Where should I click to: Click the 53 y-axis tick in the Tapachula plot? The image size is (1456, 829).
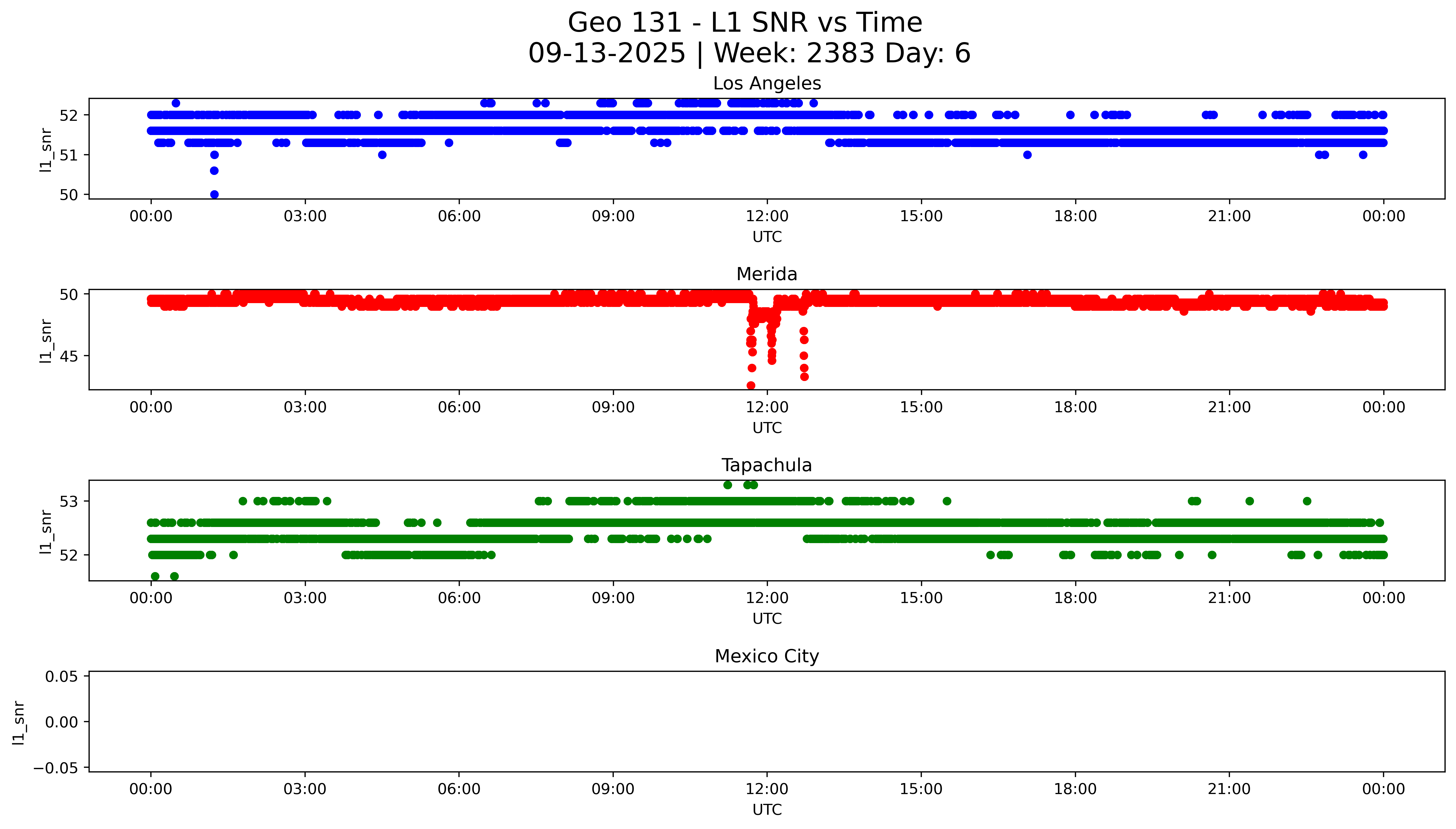(68, 502)
